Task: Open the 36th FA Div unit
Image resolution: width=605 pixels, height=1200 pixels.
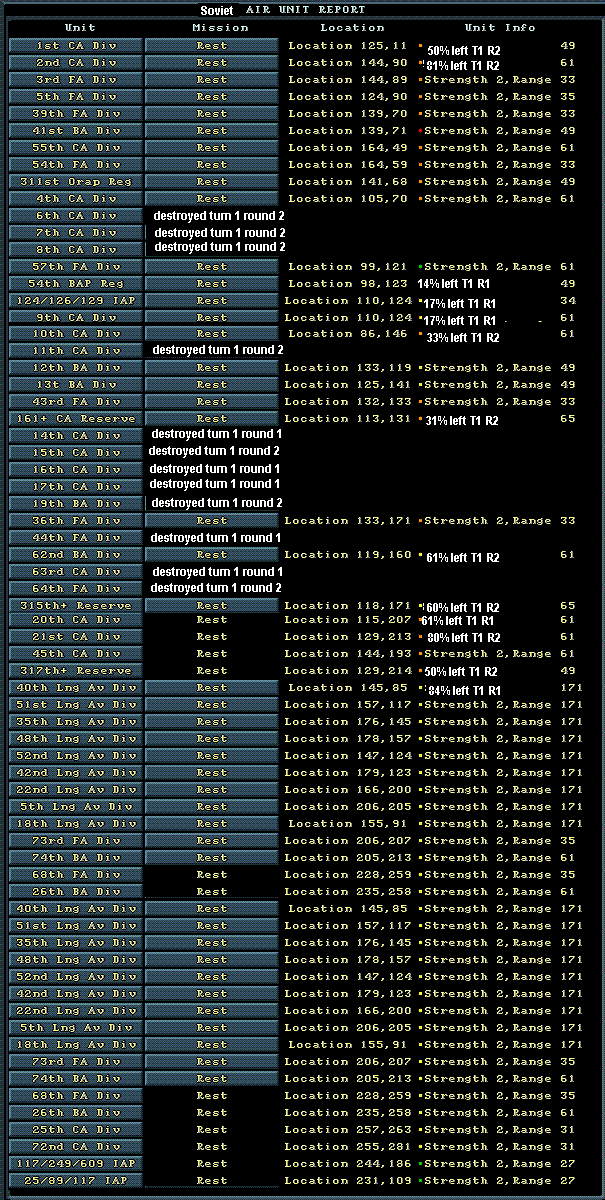Action: (76, 521)
